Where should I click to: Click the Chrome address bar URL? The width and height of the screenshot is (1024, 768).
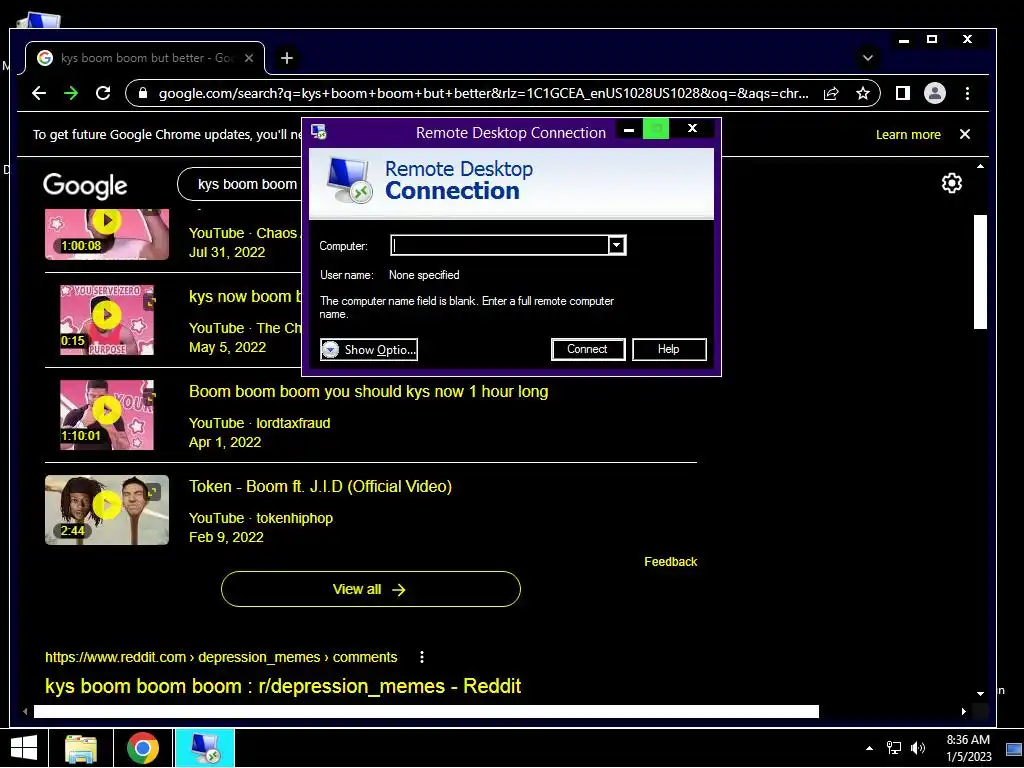coord(483,93)
